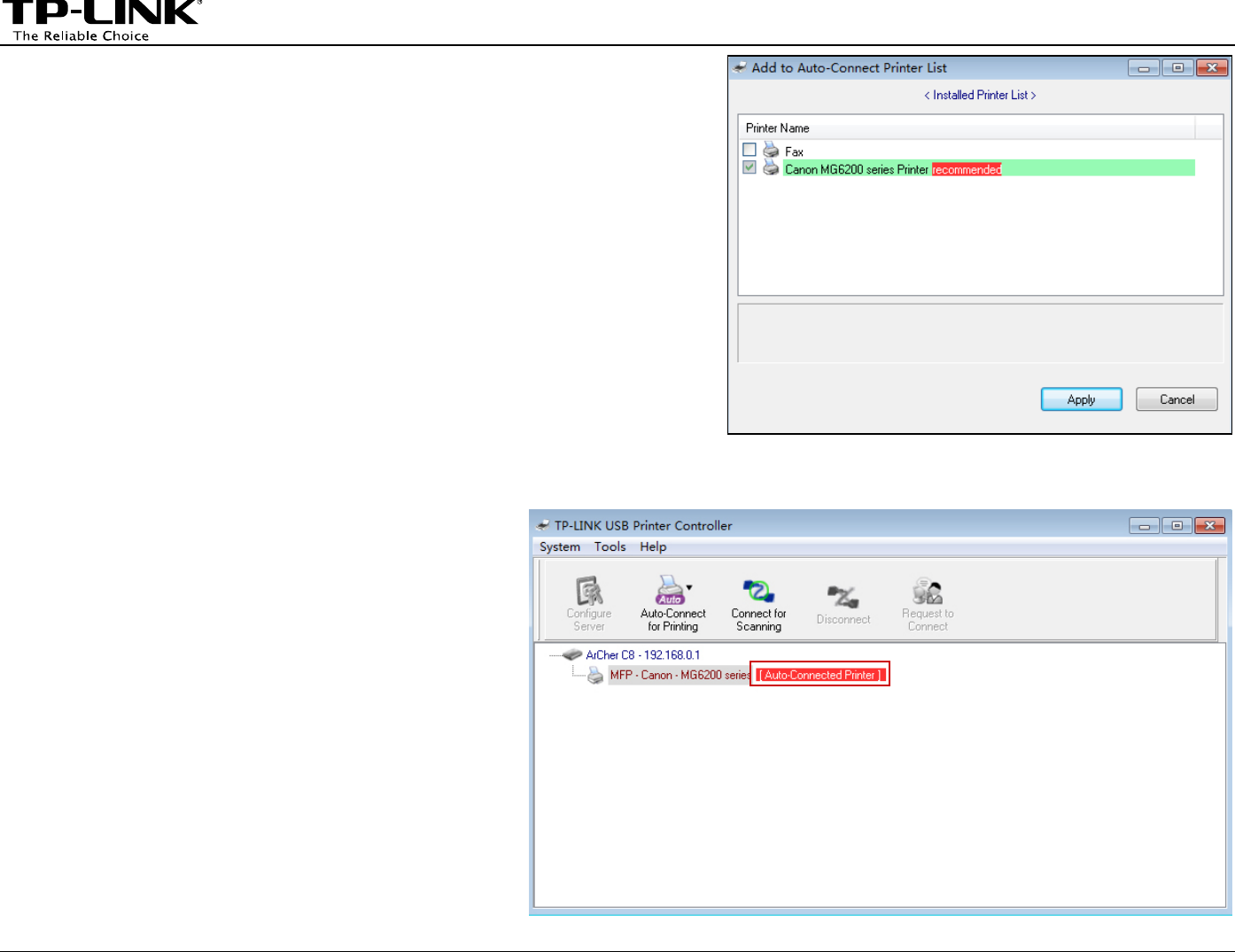
Task: Click the 'recommended' label in printer list
Action: tap(967, 169)
